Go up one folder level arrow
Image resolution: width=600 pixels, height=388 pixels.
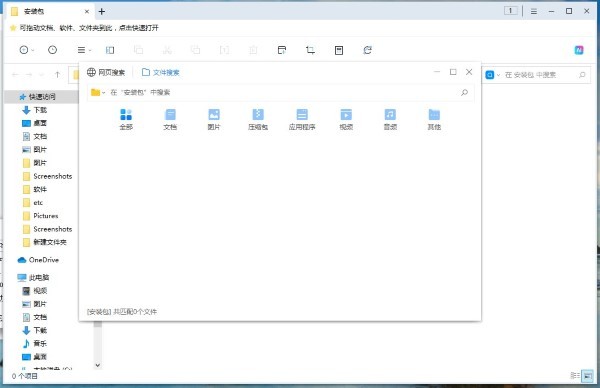(57, 75)
